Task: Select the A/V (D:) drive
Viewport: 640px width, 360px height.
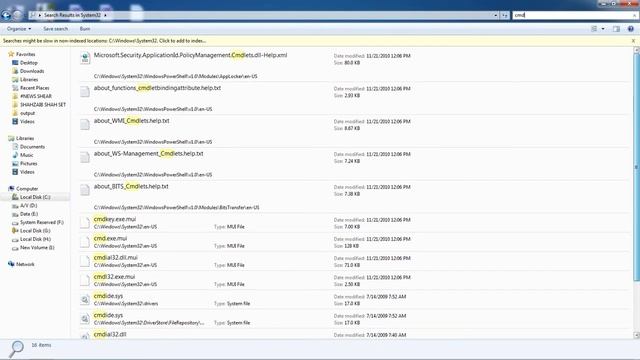Action: click(28, 206)
